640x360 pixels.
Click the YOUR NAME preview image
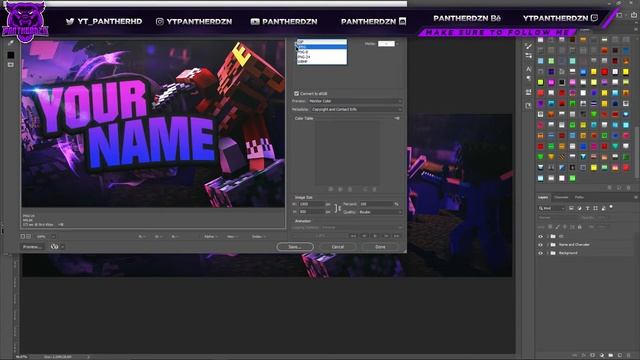point(153,124)
